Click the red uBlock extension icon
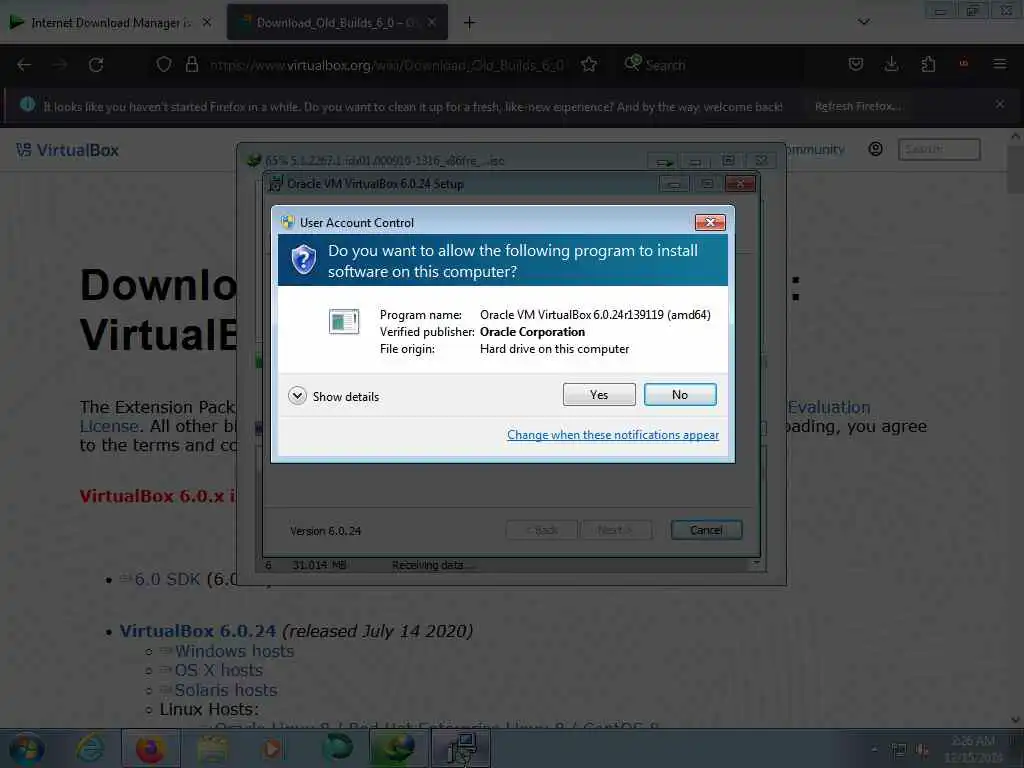The image size is (1024, 768). point(963,64)
